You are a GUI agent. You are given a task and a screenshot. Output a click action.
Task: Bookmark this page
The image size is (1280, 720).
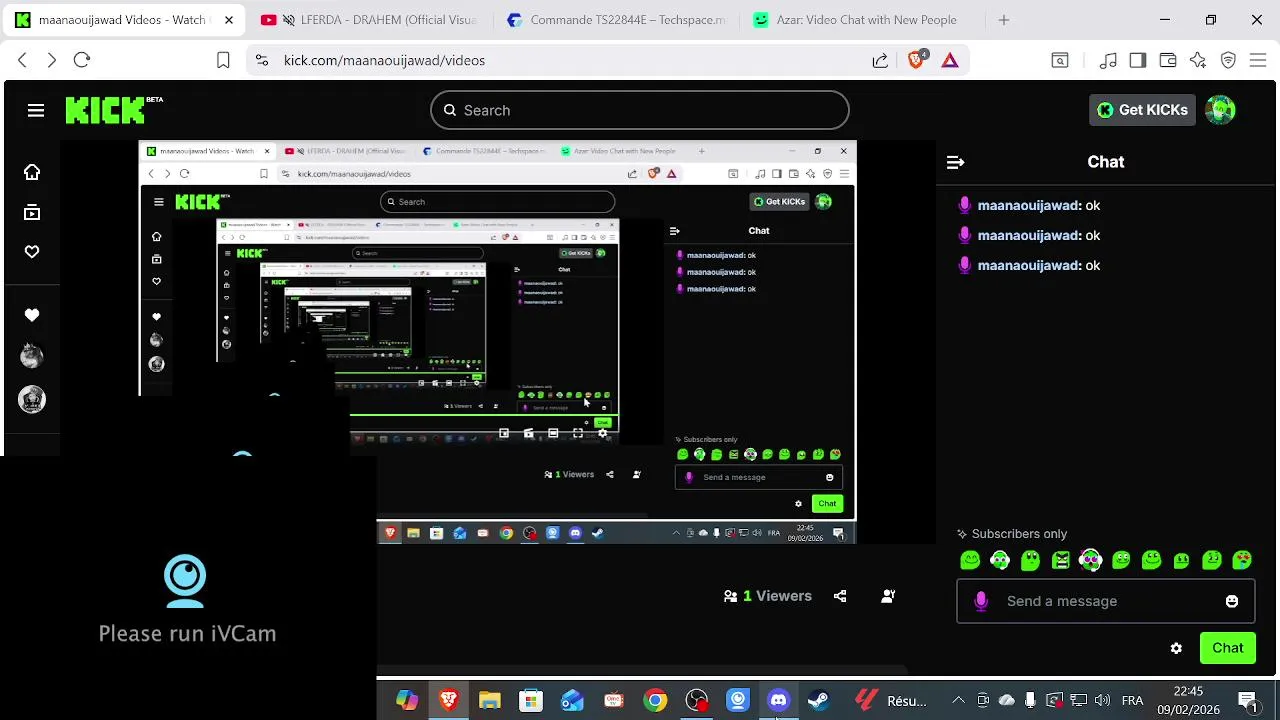[x=223, y=60]
